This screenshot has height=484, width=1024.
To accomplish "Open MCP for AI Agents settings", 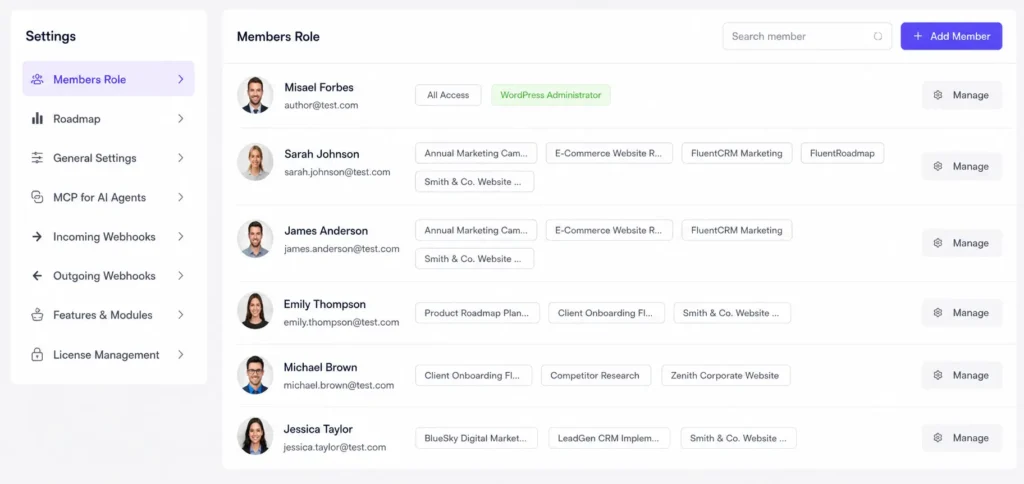I will click(108, 197).
